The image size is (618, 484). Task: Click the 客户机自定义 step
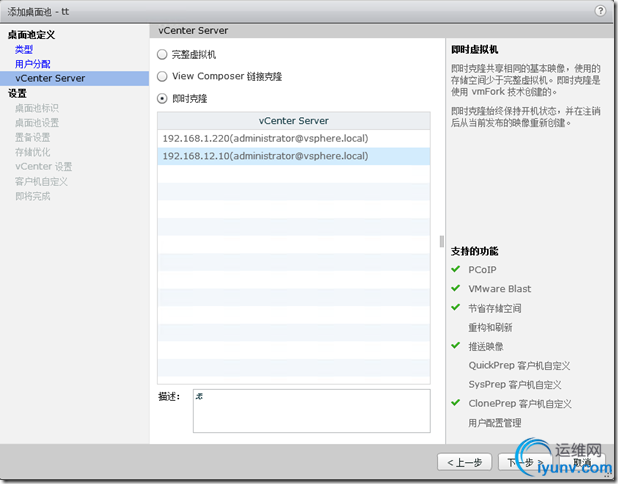tap(41, 181)
